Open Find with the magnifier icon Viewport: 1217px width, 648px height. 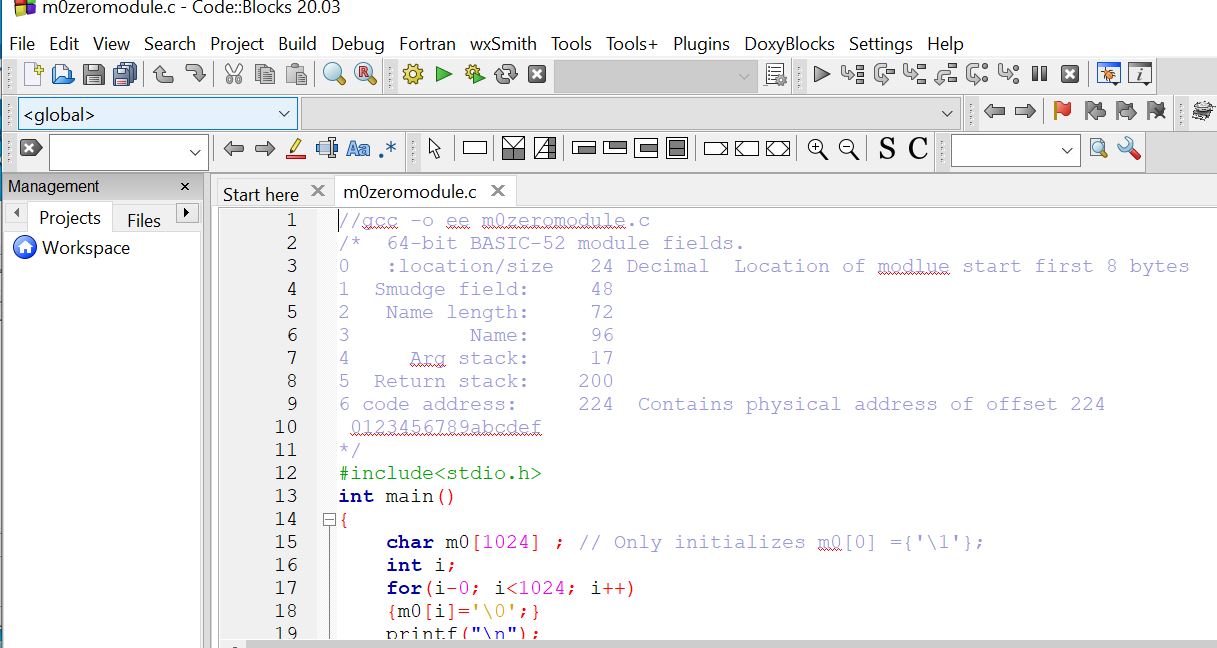[x=334, y=74]
